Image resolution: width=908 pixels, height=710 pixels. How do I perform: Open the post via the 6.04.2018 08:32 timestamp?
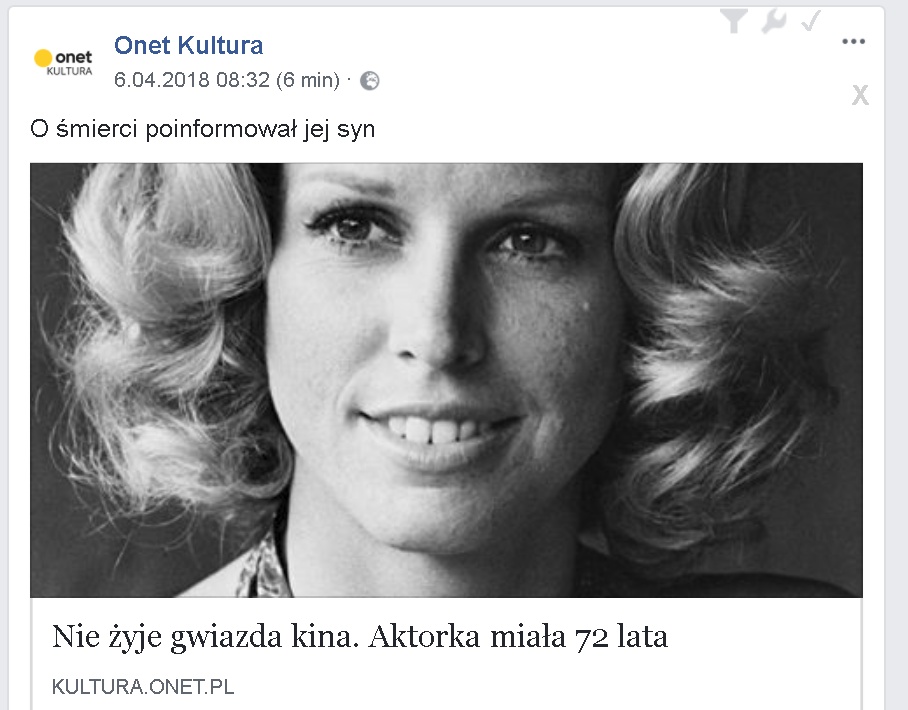(192, 79)
